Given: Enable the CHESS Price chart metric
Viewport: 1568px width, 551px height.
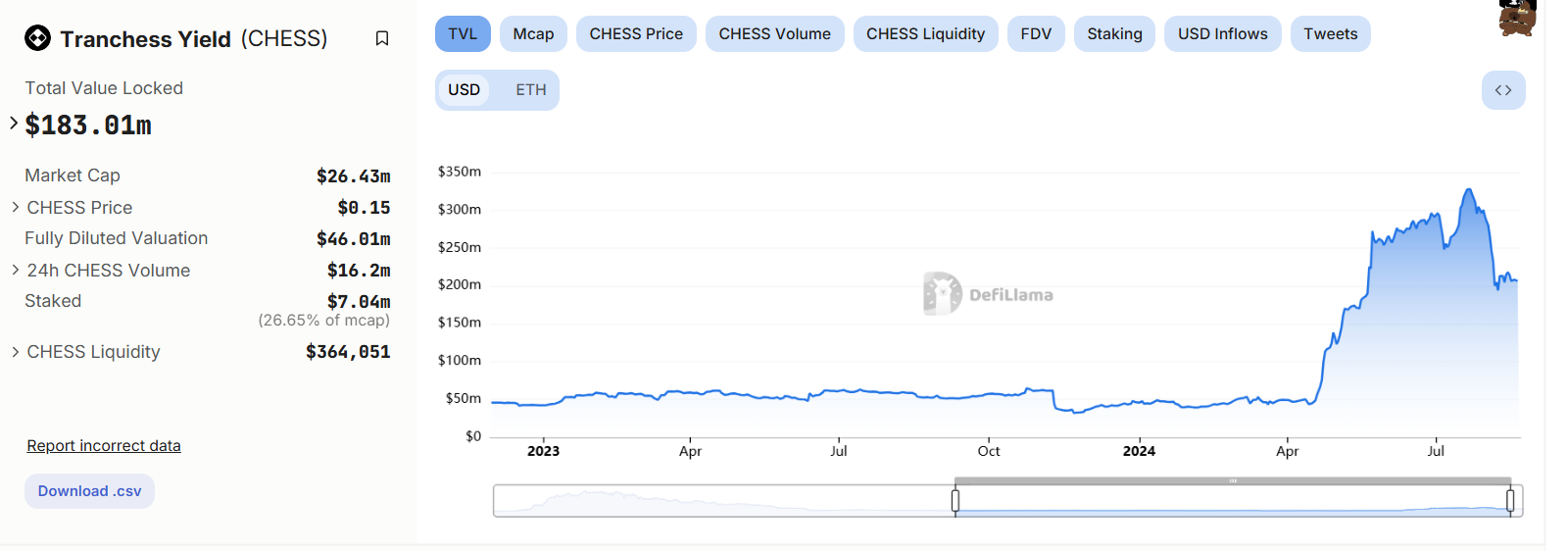Looking at the screenshot, I should point(636,34).
